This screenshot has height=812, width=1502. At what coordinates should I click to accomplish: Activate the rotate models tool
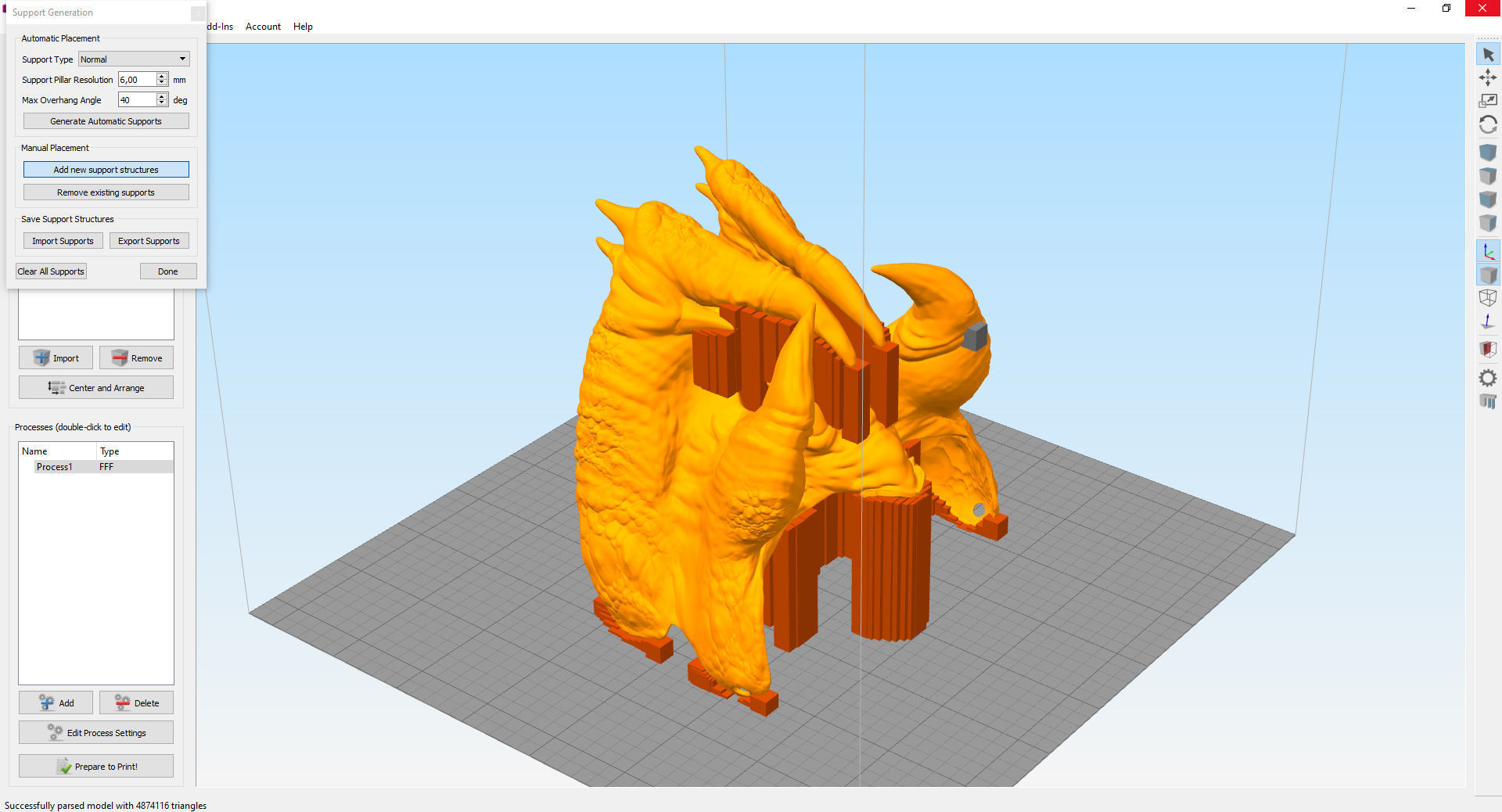(1488, 124)
